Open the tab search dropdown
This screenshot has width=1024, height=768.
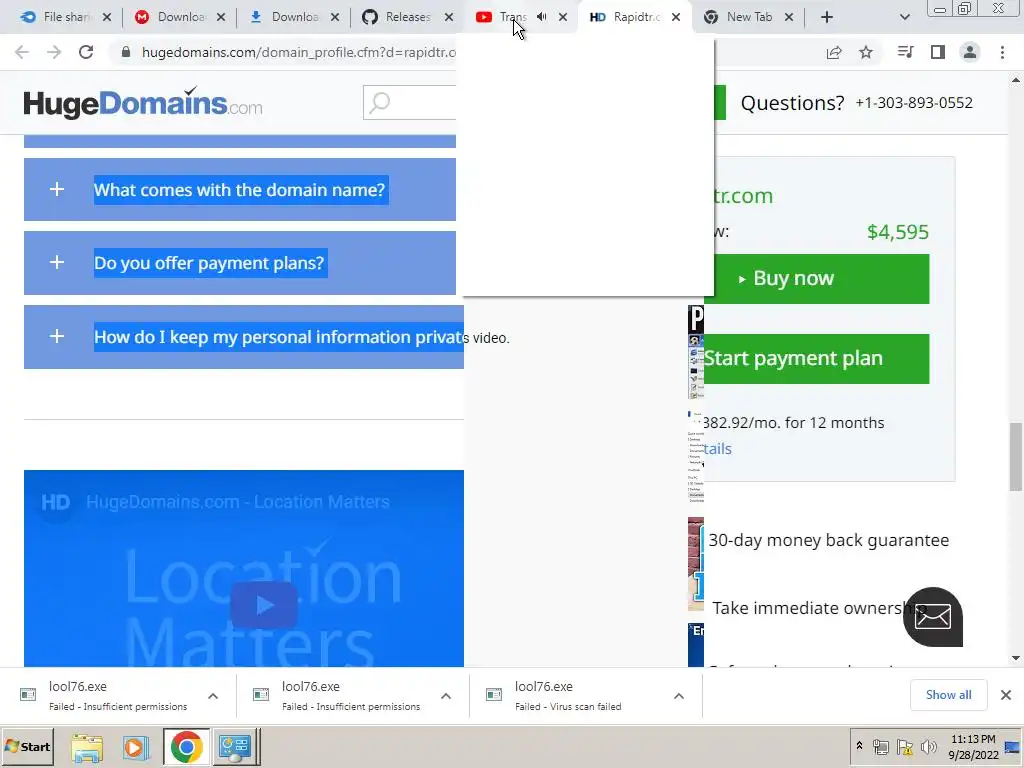pyautogui.click(x=904, y=17)
